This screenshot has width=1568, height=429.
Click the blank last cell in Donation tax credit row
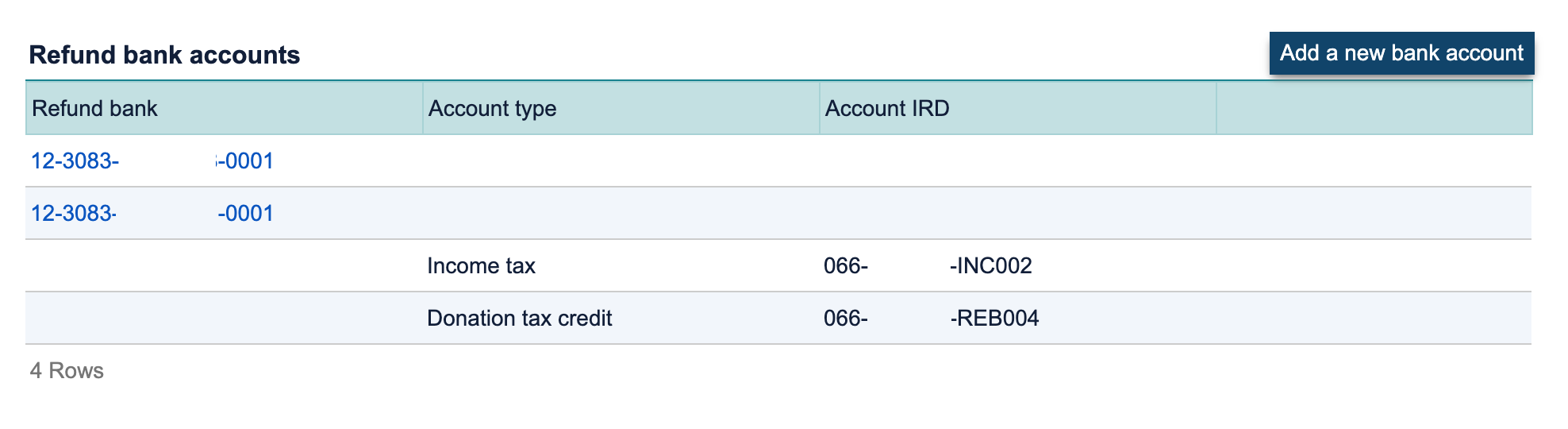1374,318
